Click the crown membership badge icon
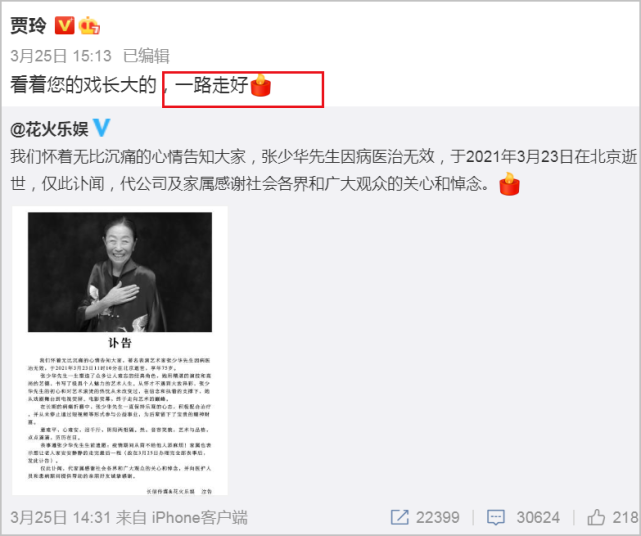The width and height of the screenshot is (641, 536). tap(89, 25)
